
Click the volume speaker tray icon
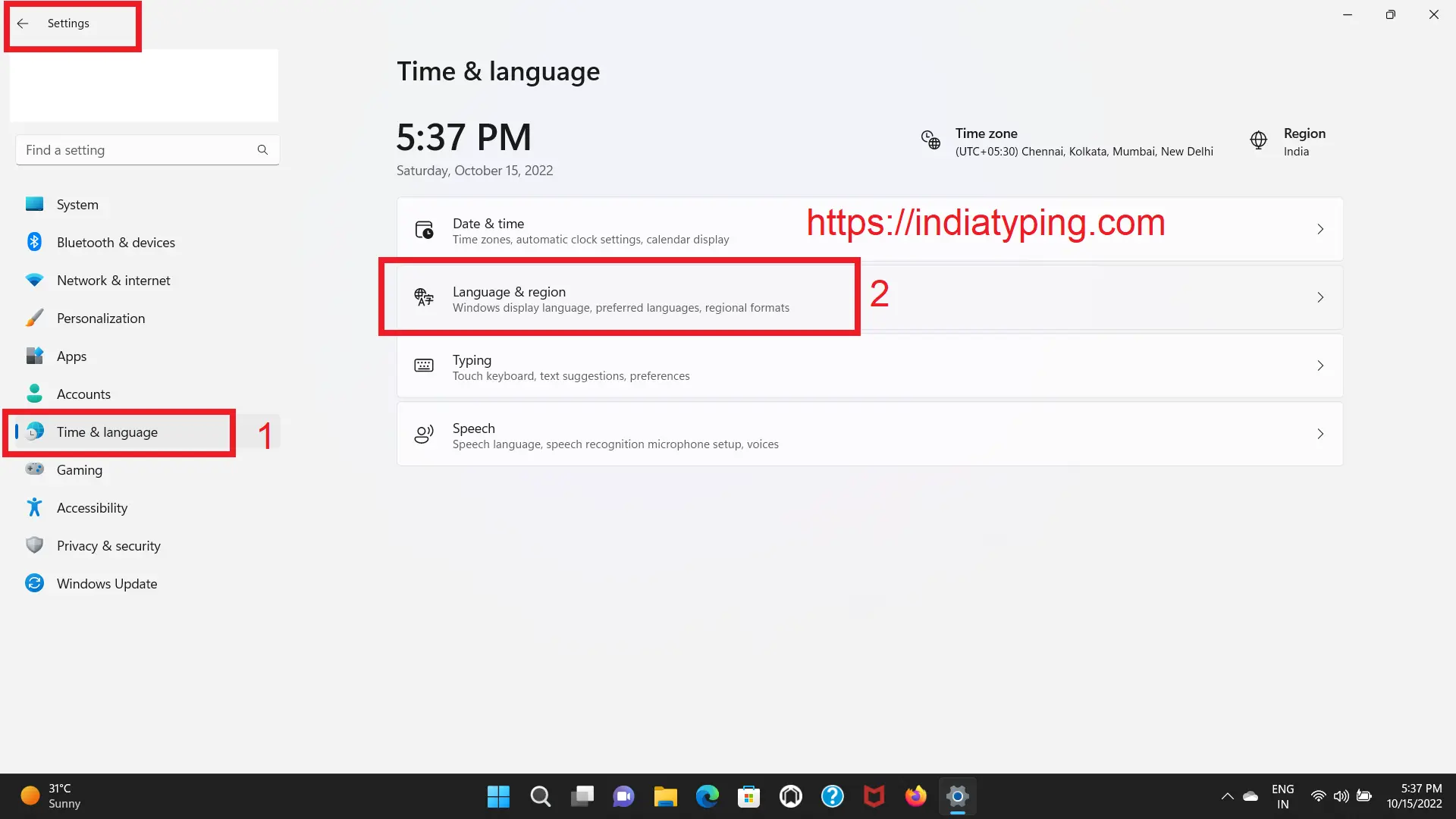tap(1341, 796)
